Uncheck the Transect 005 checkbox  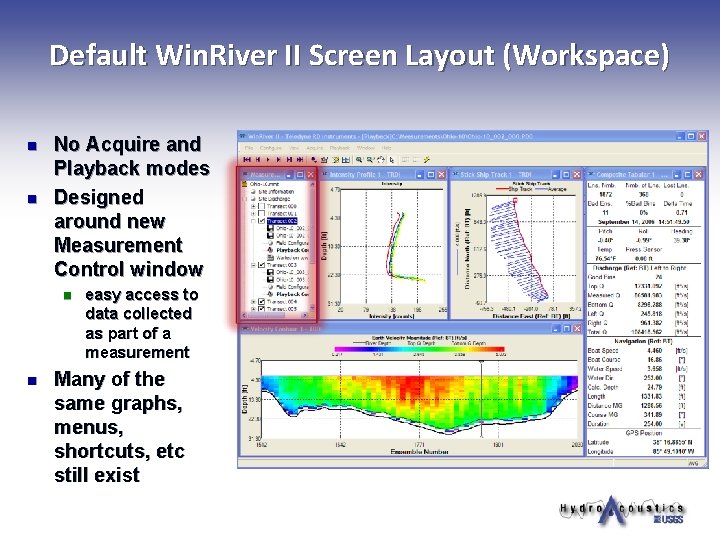coord(261,309)
